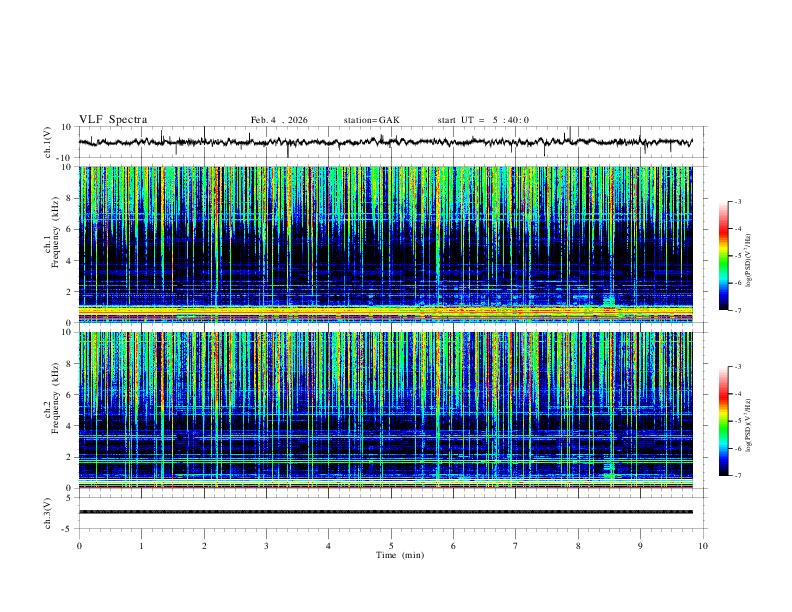Viewport: 792px width, 612px height.
Task: Click the "ch.3(V)" axis label
Action: 48,513
